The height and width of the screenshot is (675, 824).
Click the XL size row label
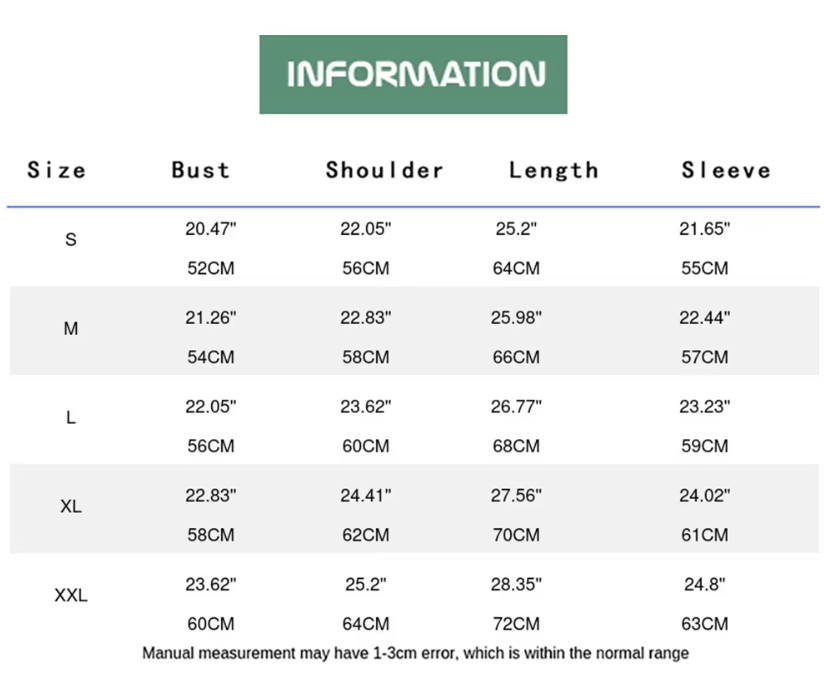tap(70, 507)
